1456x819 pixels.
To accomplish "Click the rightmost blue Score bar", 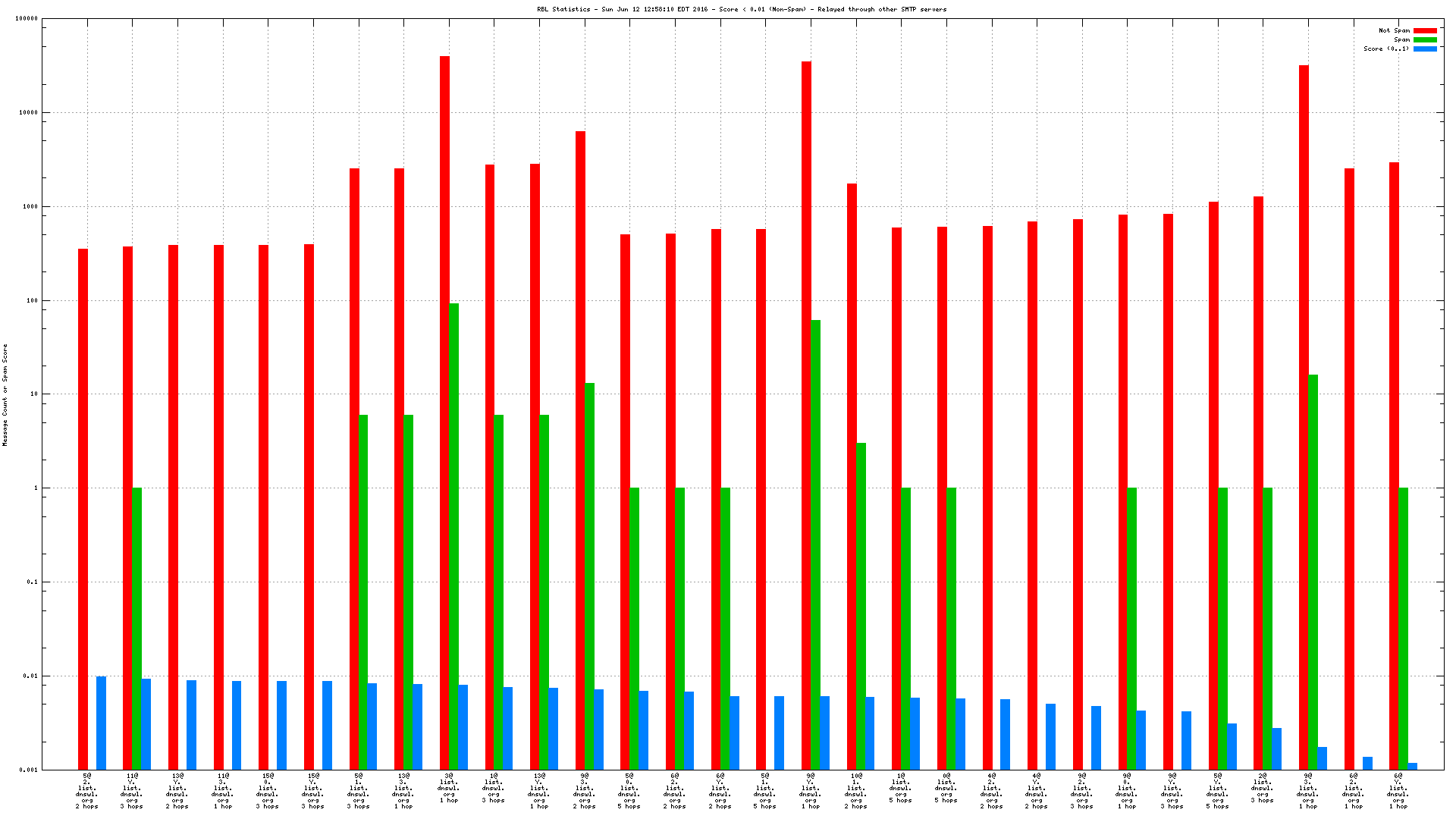I will click(1412, 766).
